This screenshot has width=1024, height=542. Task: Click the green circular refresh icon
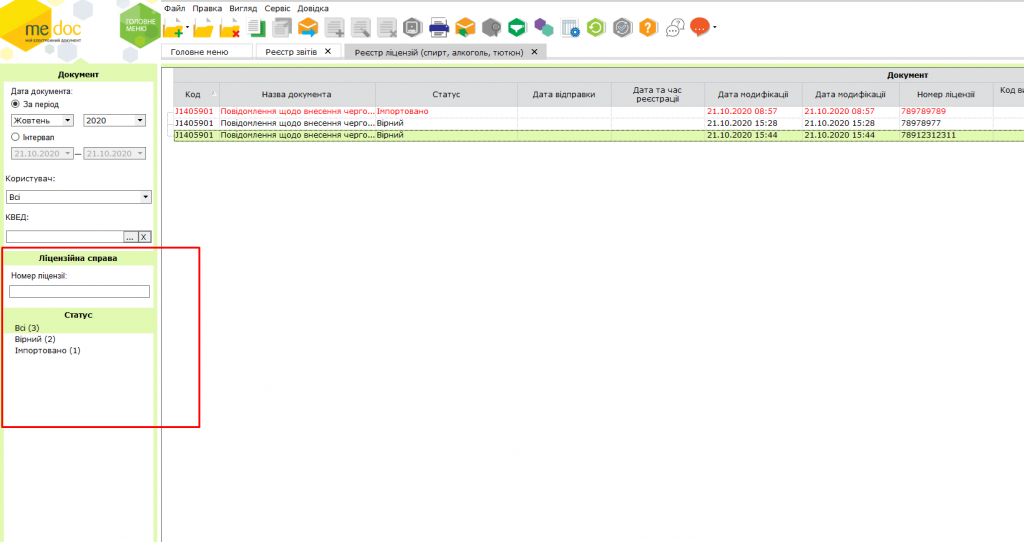(596, 27)
